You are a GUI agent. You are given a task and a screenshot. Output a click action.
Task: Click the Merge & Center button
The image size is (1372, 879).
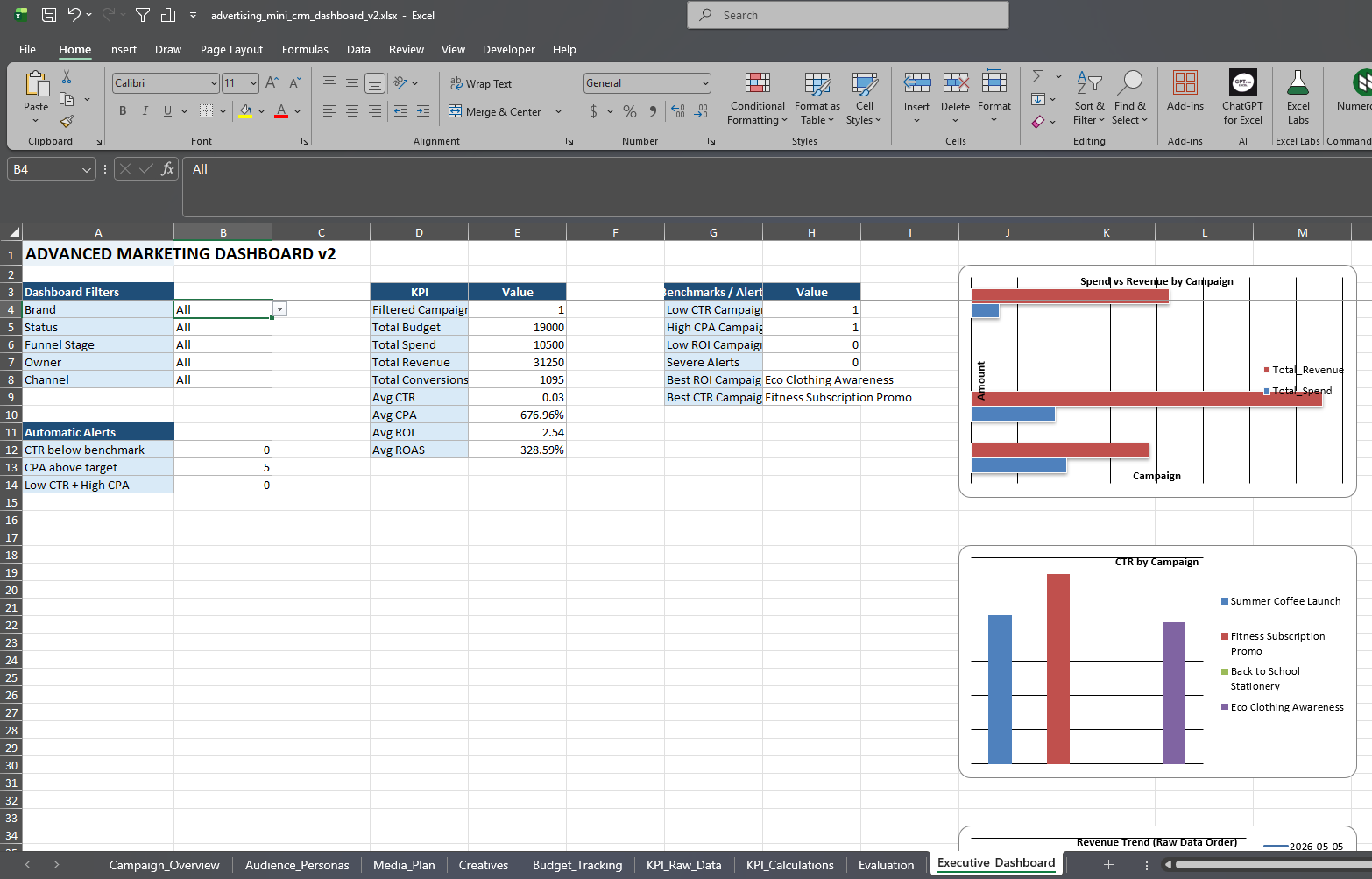click(x=496, y=112)
